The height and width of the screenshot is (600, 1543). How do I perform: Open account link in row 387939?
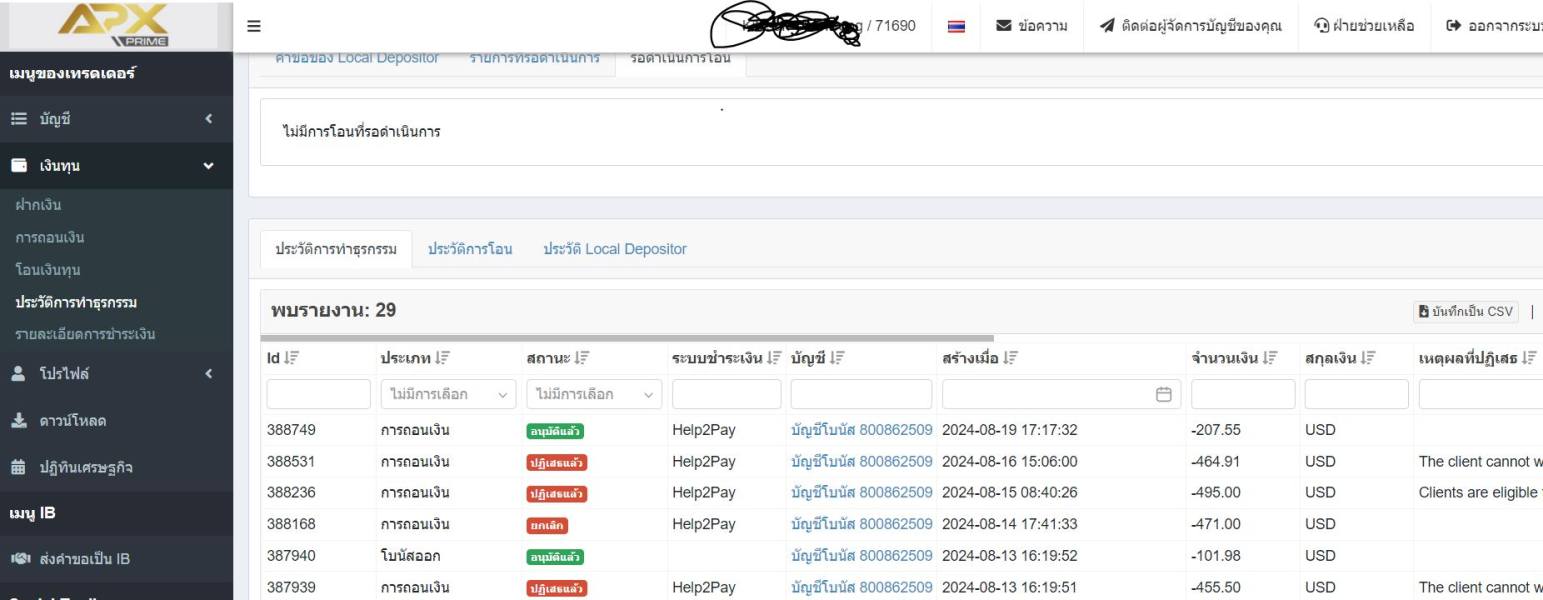[x=861, y=588]
